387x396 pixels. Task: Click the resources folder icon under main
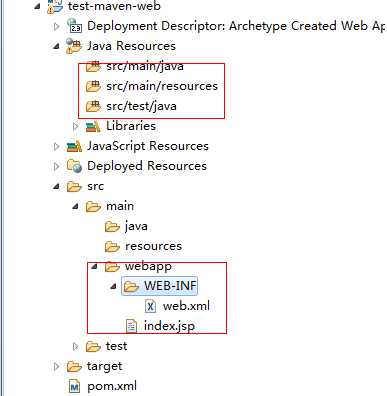pyautogui.click(x=112, y=246)
